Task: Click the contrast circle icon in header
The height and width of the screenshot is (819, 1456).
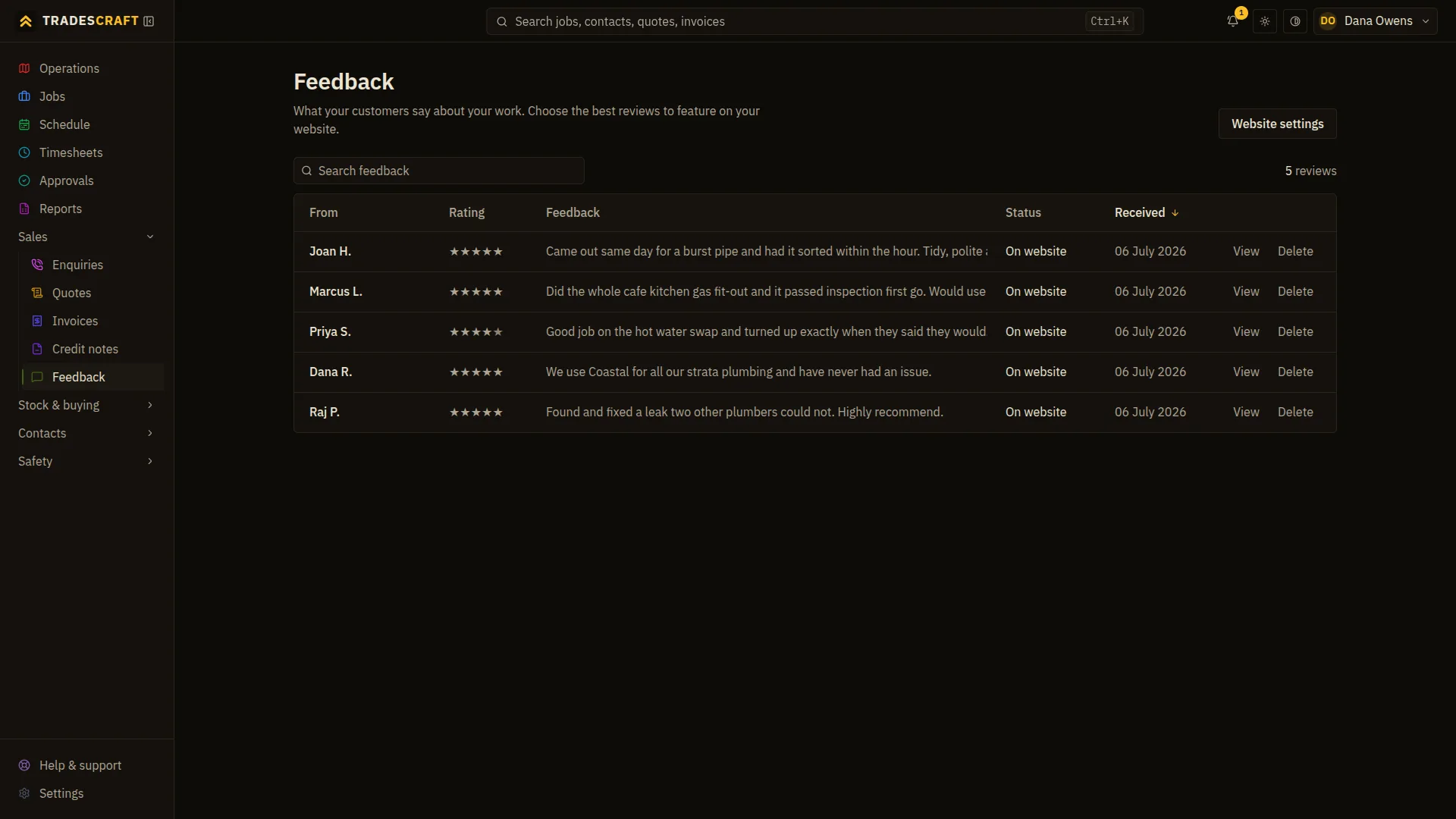Action: coord(1295,21)
